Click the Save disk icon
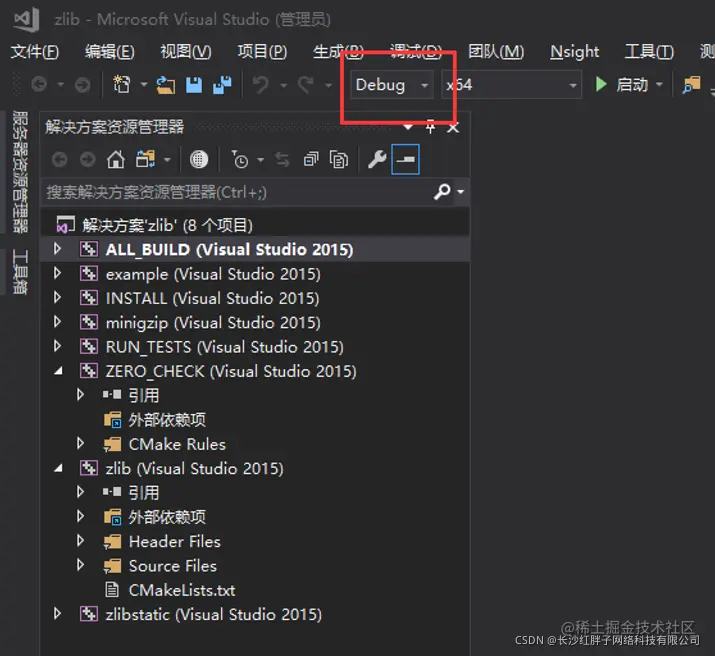The image size is (715, 656). coord(194,85)
